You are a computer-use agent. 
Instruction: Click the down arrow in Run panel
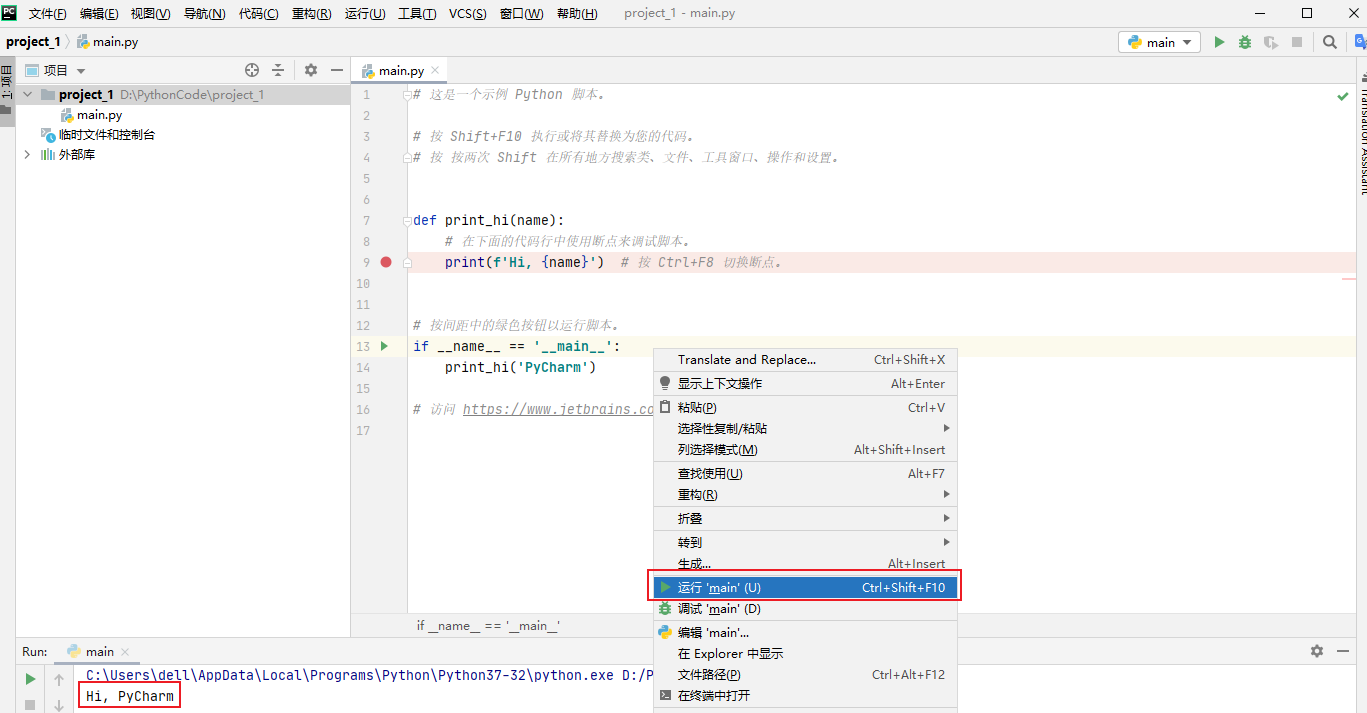click(x=59, y=705)
